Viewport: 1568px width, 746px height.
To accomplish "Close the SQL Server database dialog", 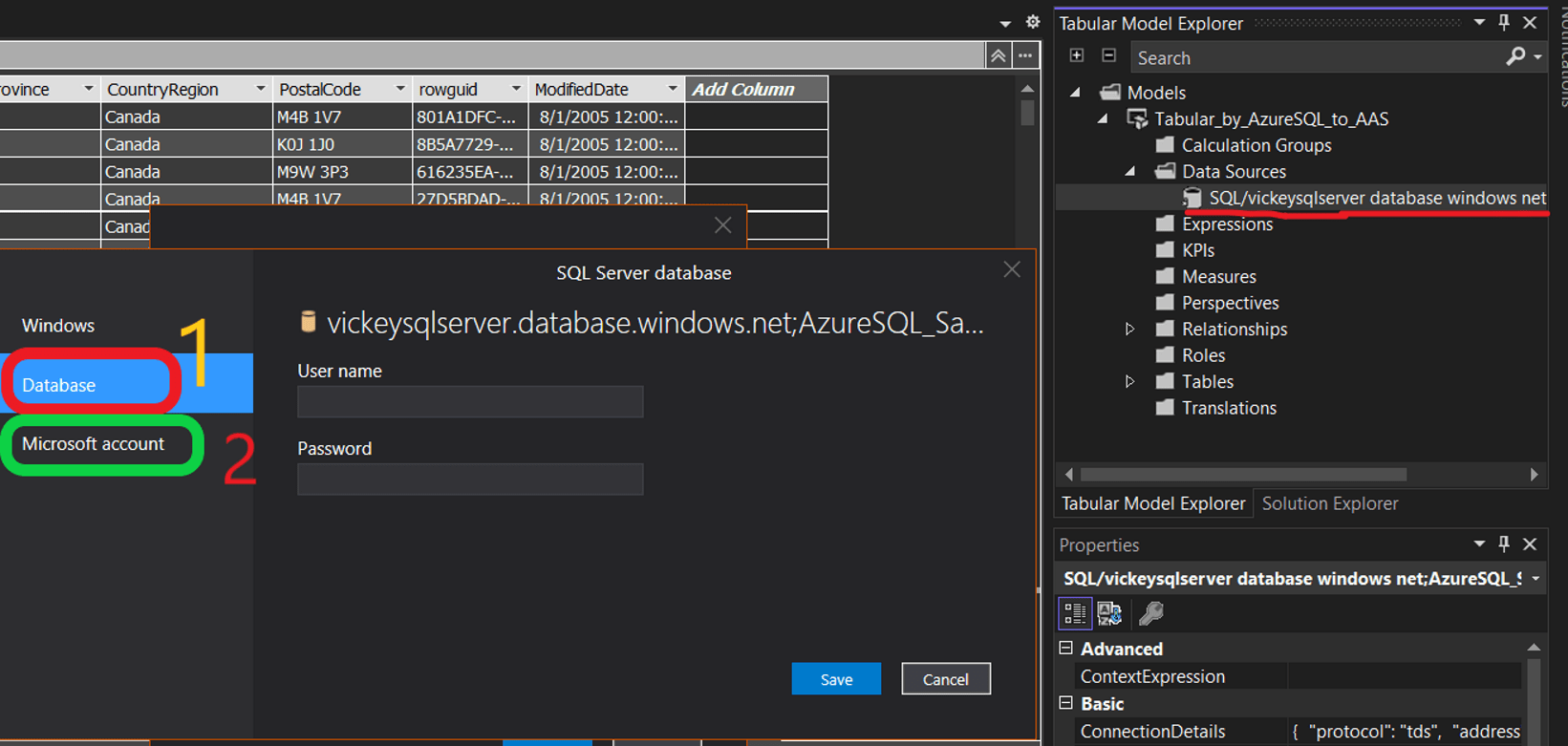I will coord(1012,270).
